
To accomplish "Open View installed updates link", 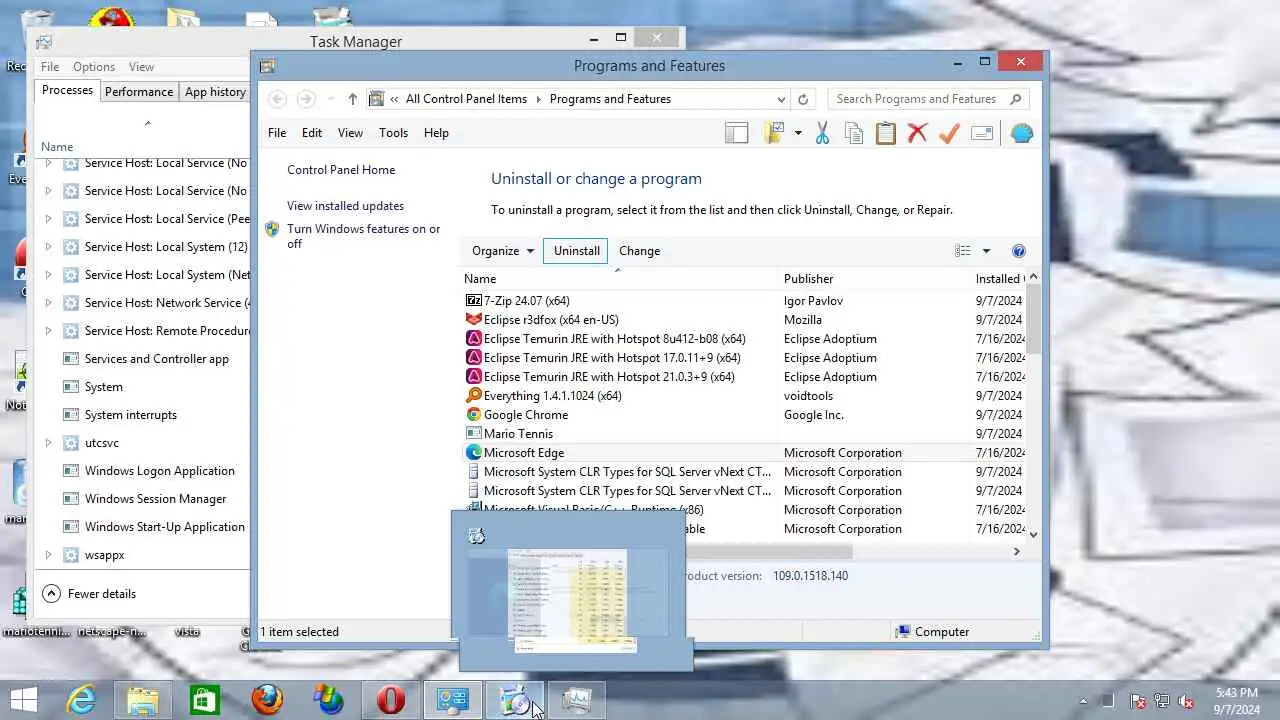I will tap(345, 206).
